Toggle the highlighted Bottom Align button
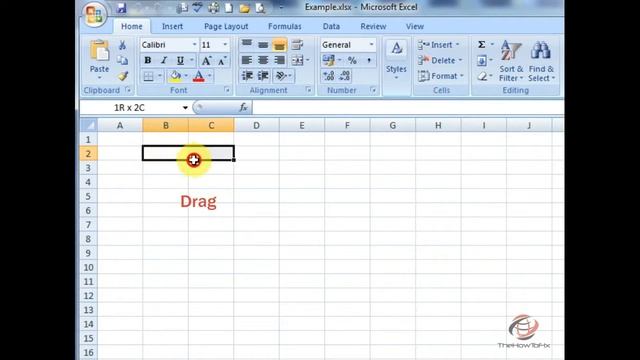The height and width of the screenshot is (360, 640). point(280,44)
